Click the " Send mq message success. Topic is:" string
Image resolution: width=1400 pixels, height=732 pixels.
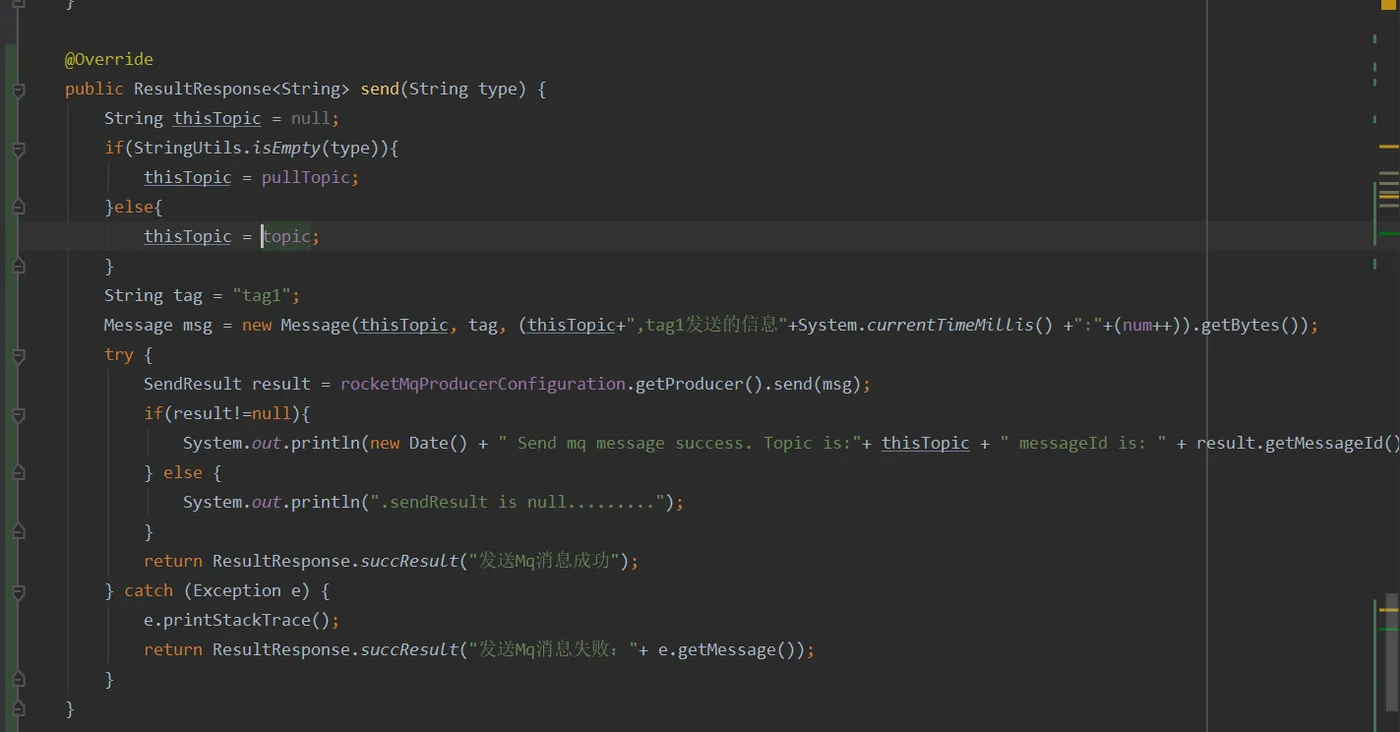point(679,443)
